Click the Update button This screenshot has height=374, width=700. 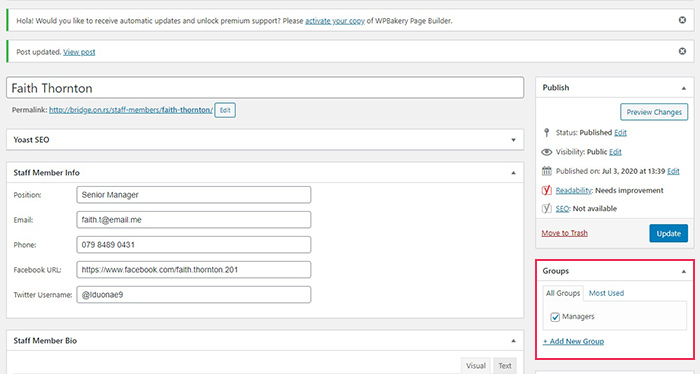[668, 233]
